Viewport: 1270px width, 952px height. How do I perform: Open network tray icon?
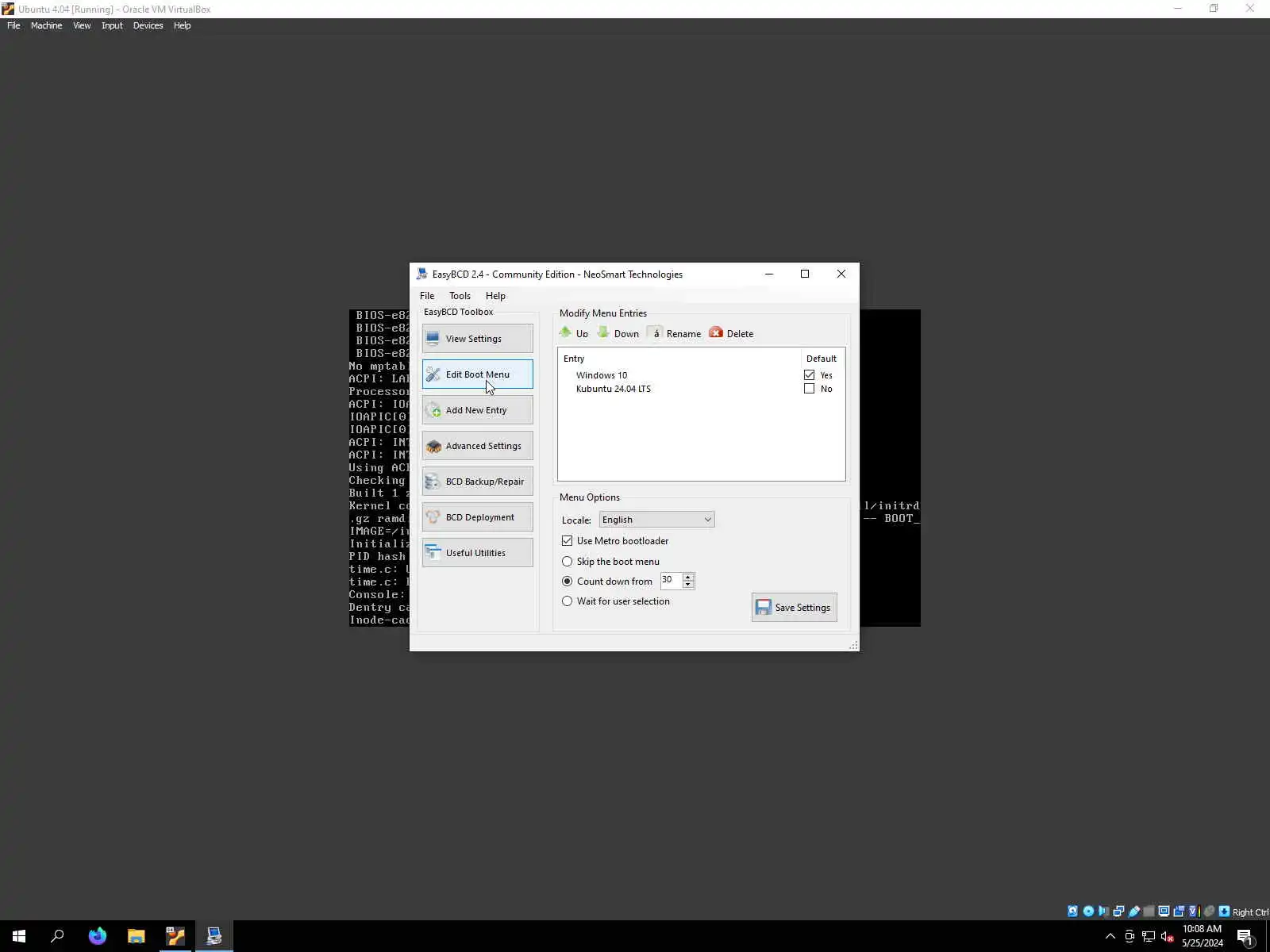pyautogui.click(x=1149, y=937)
